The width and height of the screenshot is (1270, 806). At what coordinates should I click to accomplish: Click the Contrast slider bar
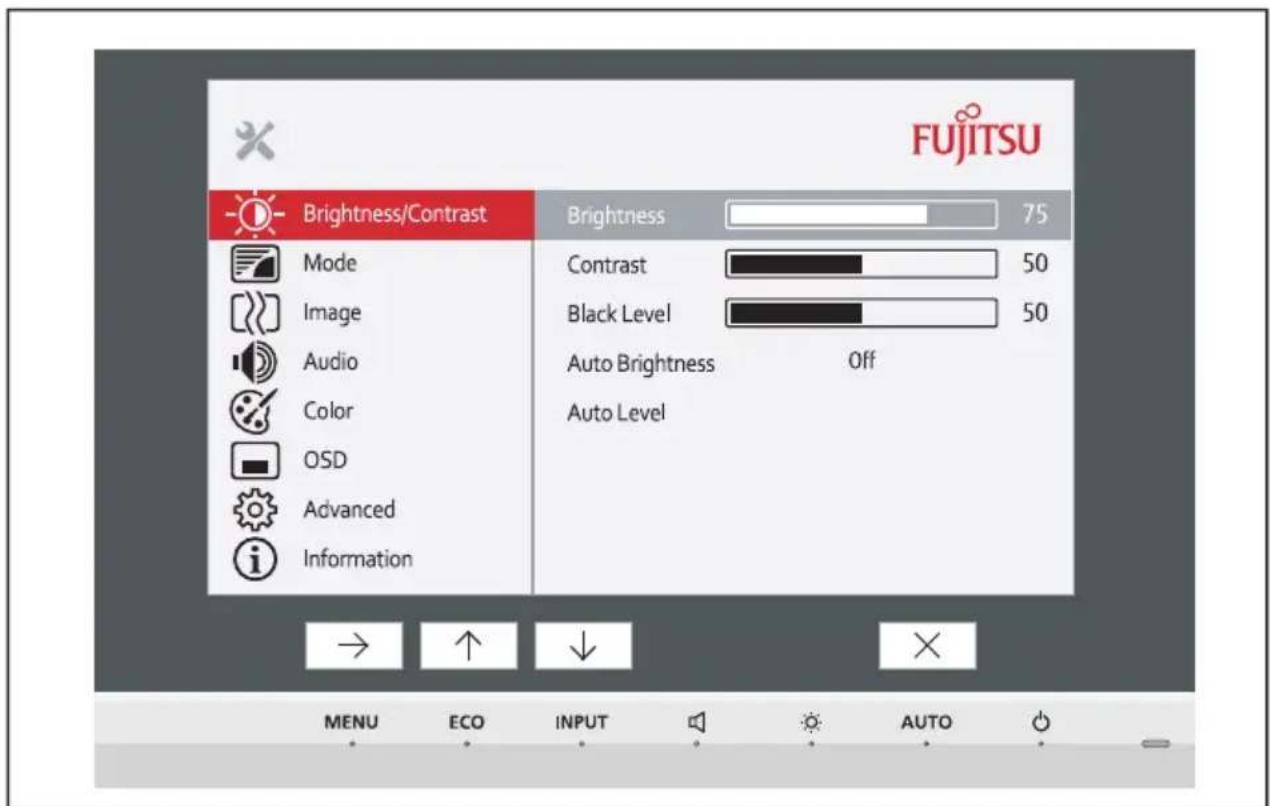(x=862, y=265)
